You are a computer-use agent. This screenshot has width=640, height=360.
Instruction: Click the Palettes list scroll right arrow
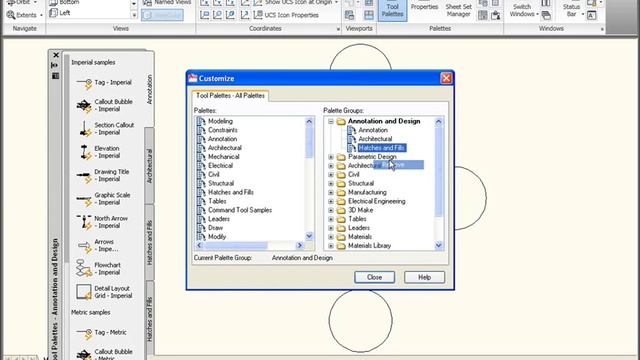tap(300, 245)
